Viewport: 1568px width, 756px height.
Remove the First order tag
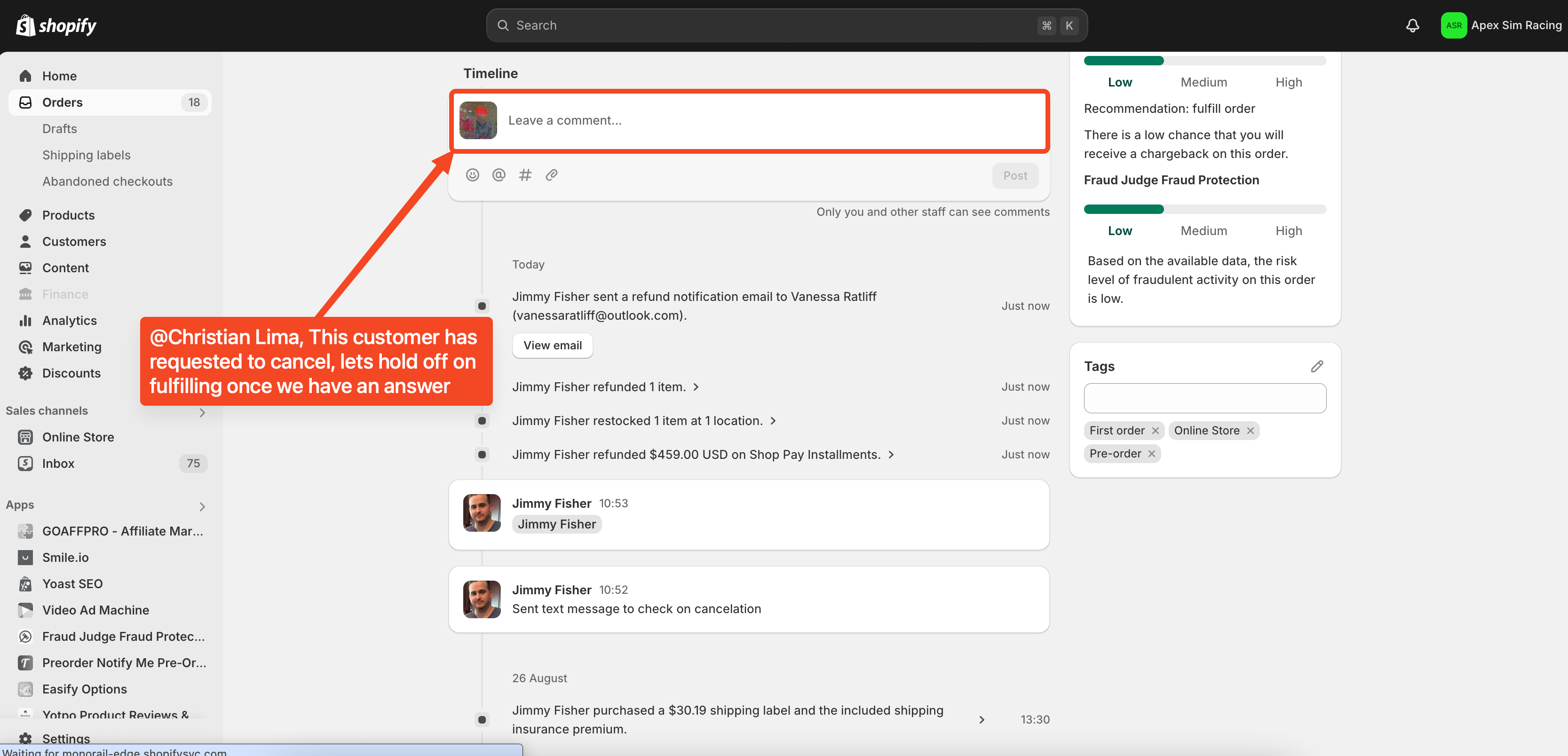(x=1155, y=430)
